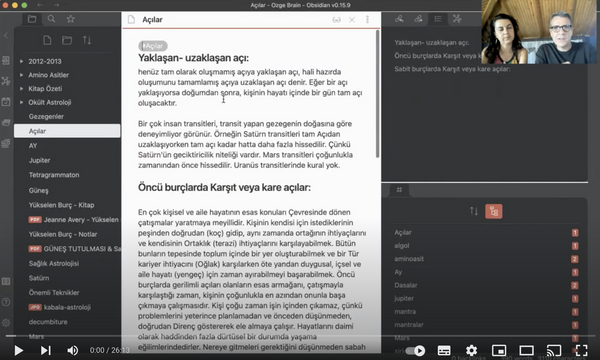Image resolution: width=600 pixels, height=360 pixels.
Task: Jump to Sabit burçlarda heading in outline
Action: click(452, 69)
